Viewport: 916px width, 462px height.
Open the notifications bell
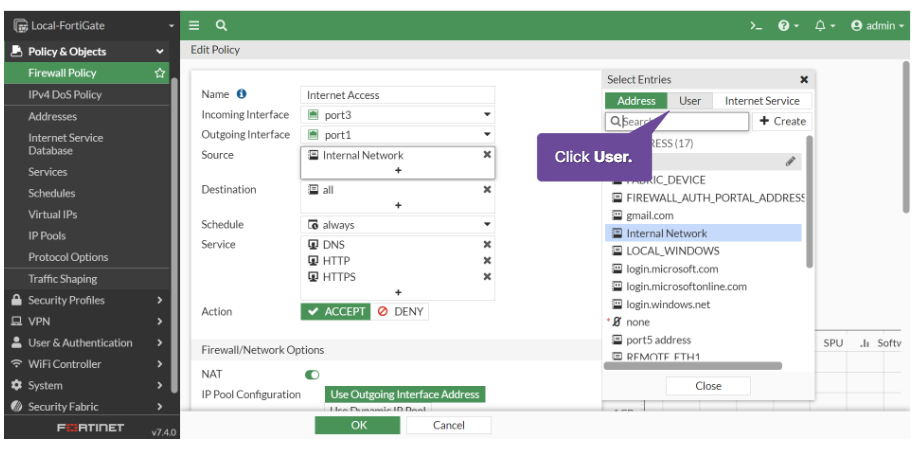[824, 26]
